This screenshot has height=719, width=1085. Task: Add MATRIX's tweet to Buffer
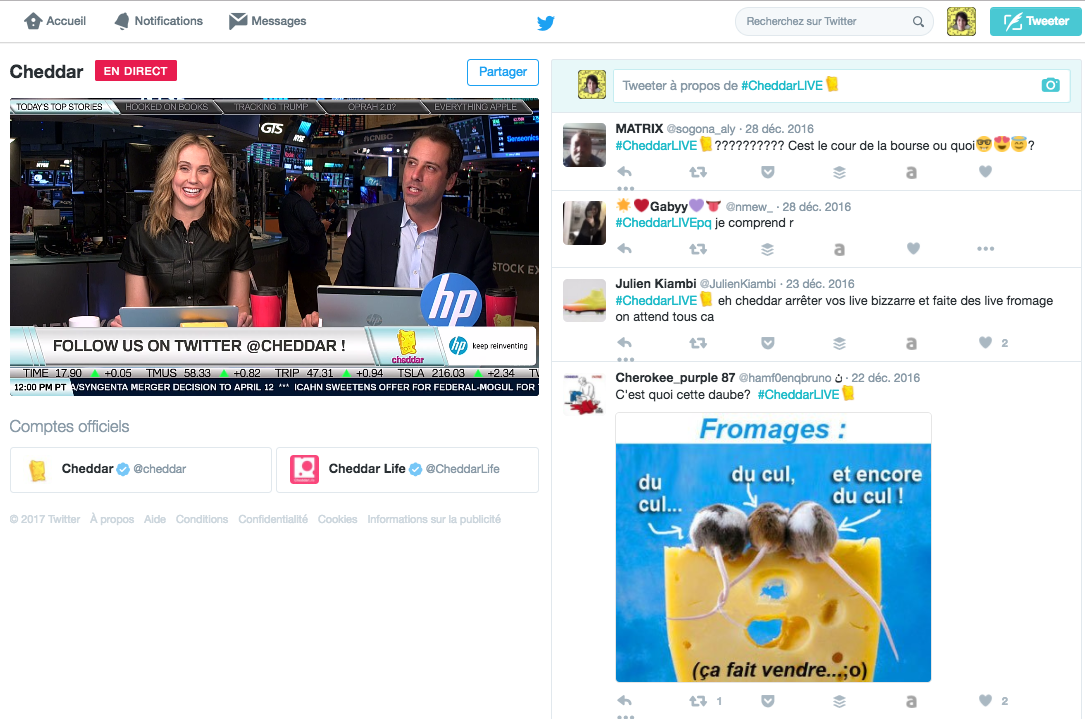(x=839, y=172)
